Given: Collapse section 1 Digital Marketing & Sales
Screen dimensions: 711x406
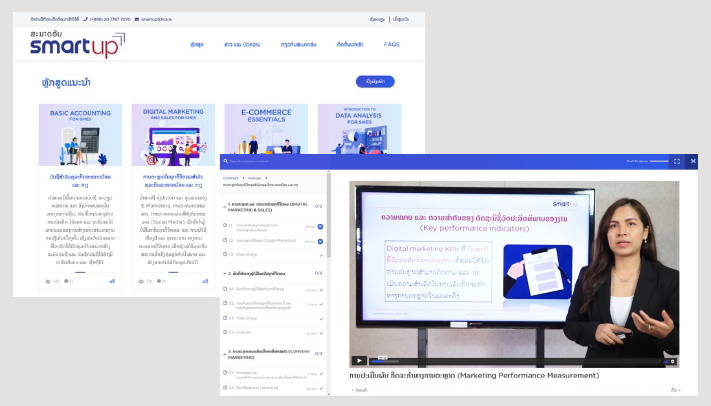Looking at the screenshot, I should (x=226, y=206).
